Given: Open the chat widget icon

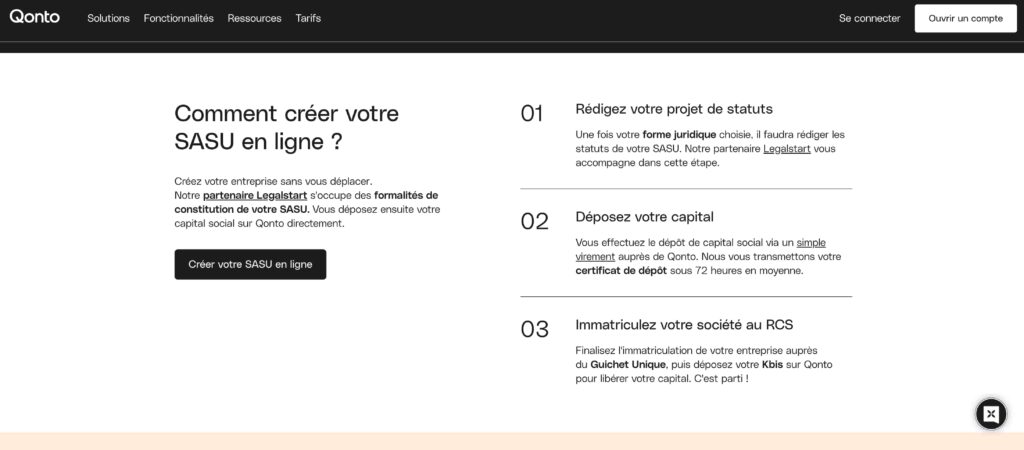Looking at the screenshot, I should tap(991, 413).
